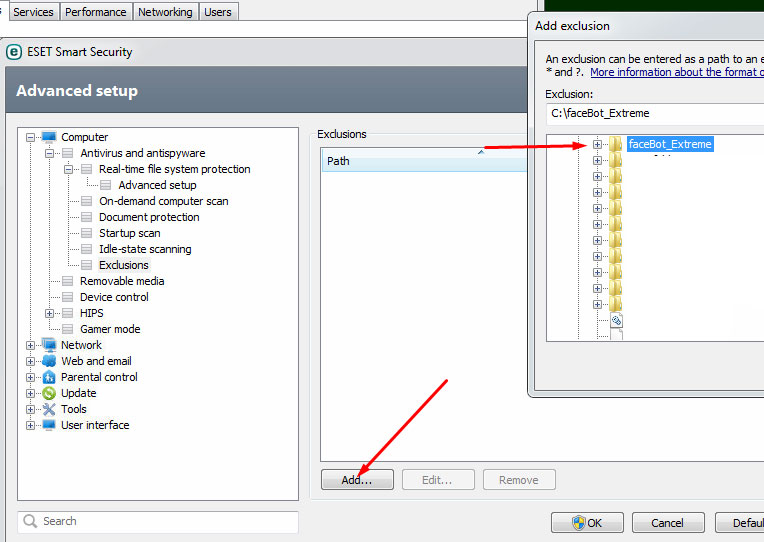The image size is (764, 542).
Task: Switch to the Services tab
Action: pos(34,12)
